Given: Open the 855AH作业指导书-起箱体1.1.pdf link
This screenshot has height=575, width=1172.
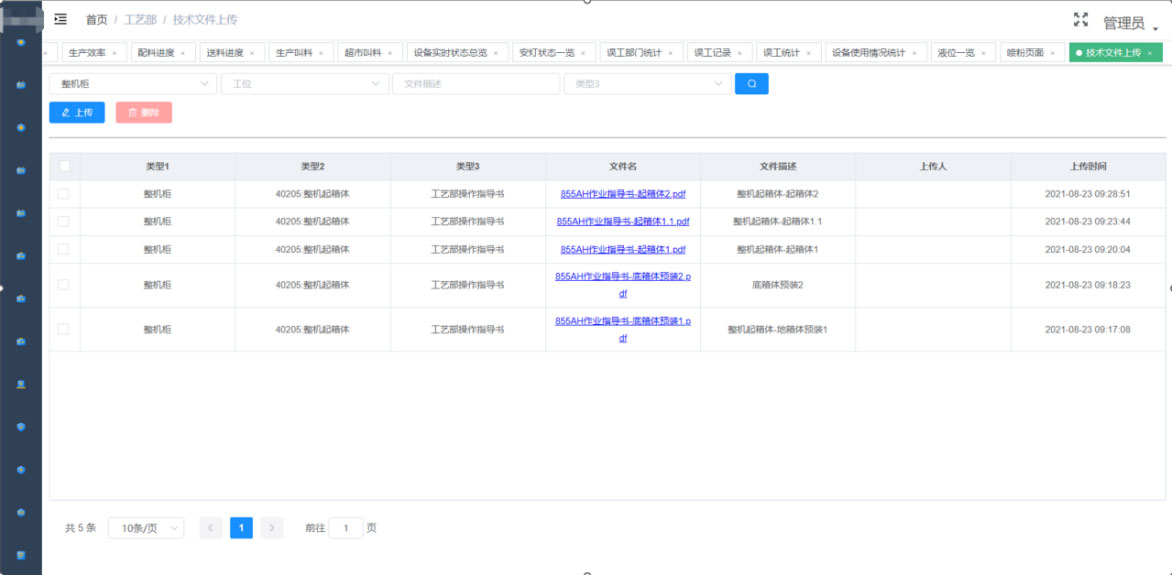Looking at the screenshot, I should [622, 221].
